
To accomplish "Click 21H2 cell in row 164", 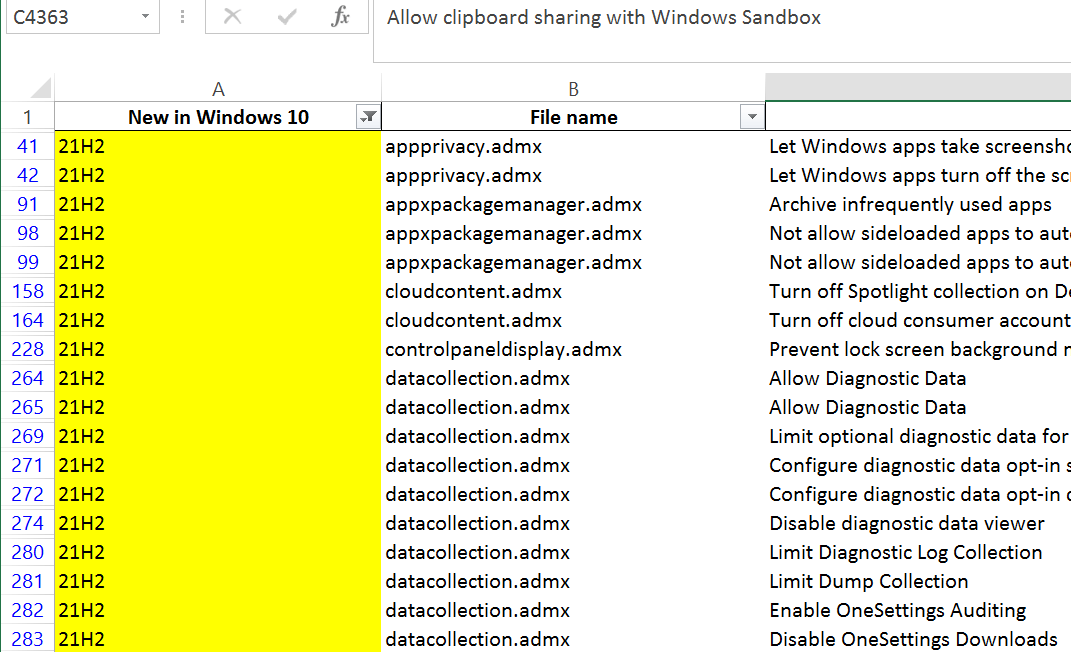I will pyautogui.click(x=218, y=320).
